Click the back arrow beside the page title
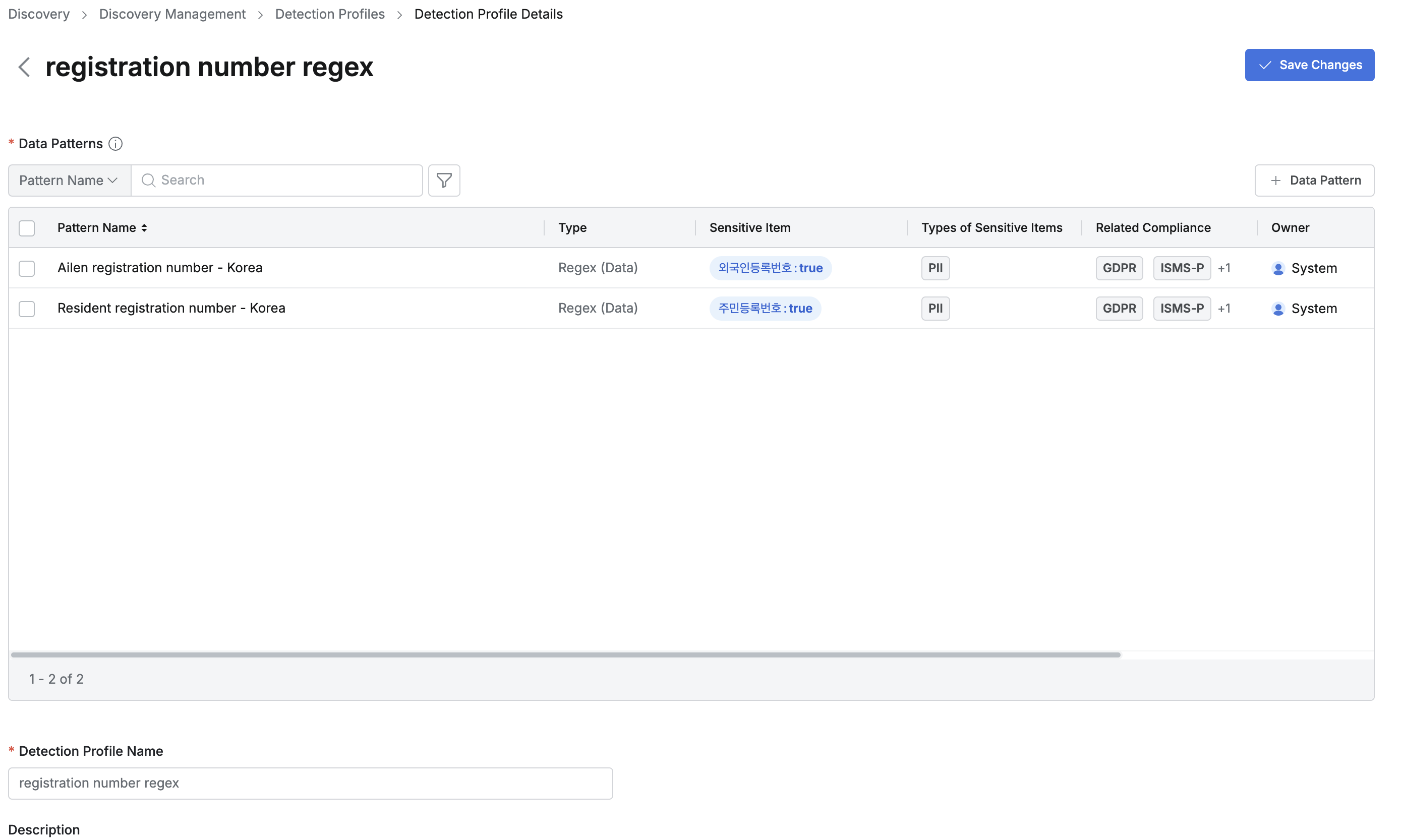 [24, 67]
